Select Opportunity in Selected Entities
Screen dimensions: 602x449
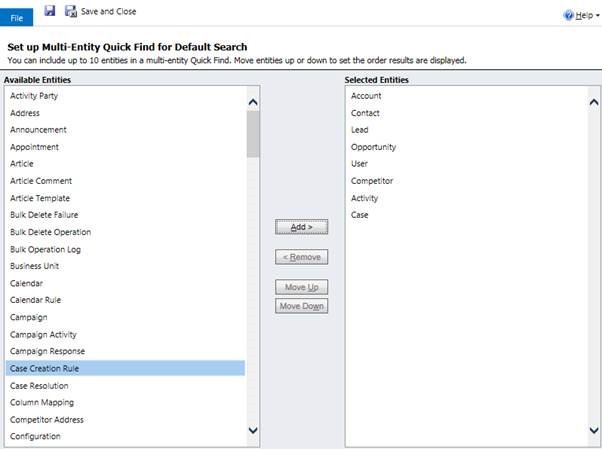373,147
